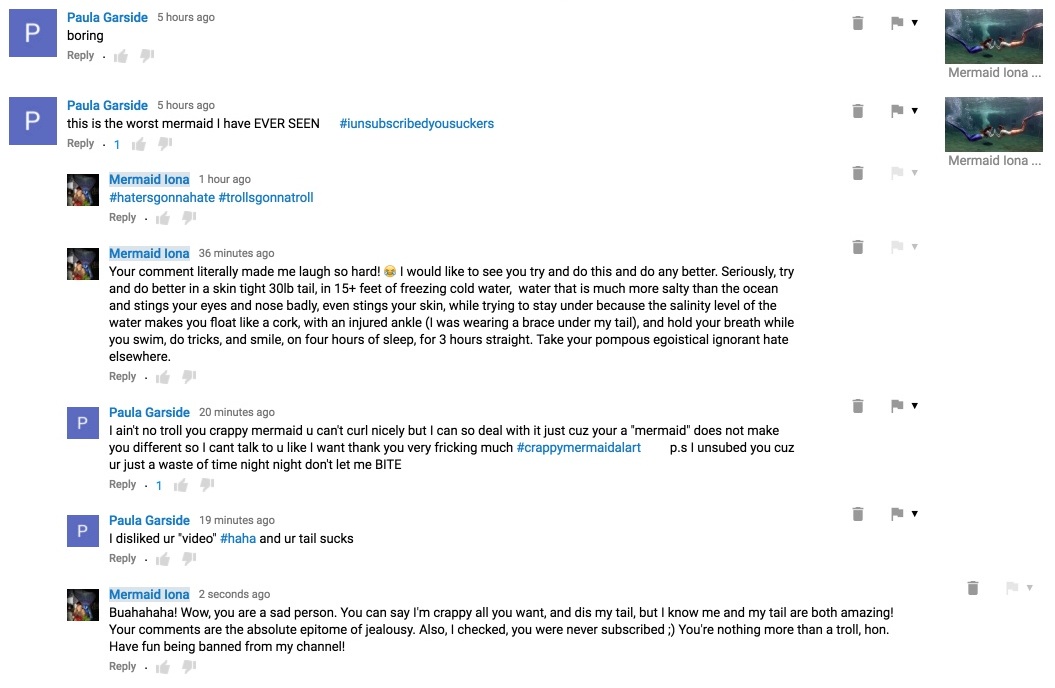Delete the #hatersgonnahate reply

(857, 173)
